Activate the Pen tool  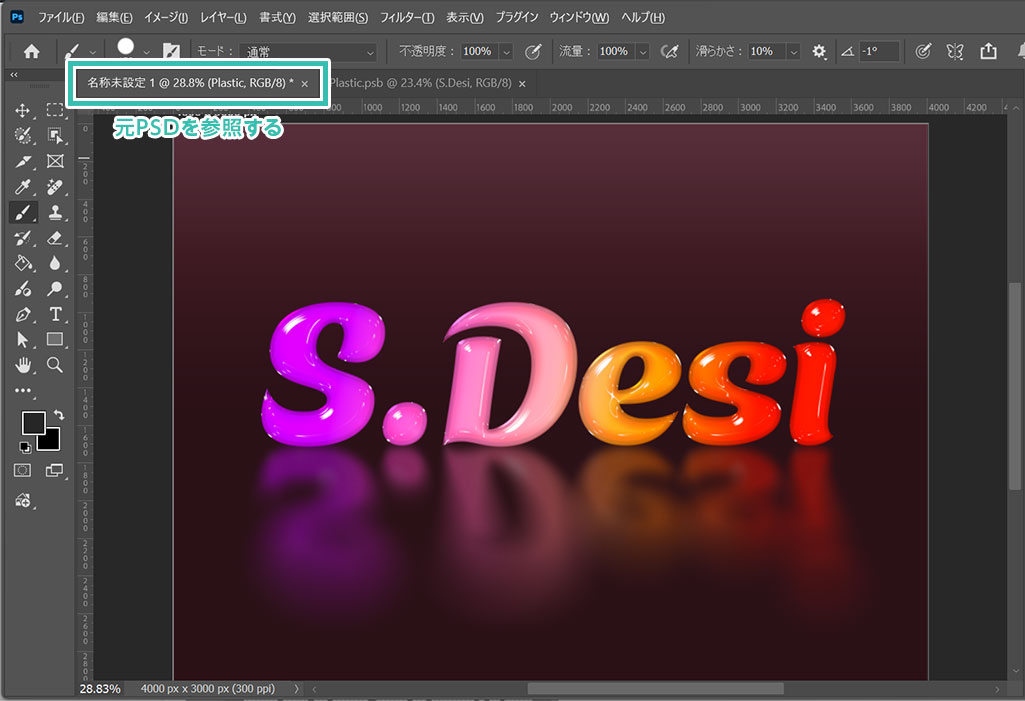pos(22,314)
